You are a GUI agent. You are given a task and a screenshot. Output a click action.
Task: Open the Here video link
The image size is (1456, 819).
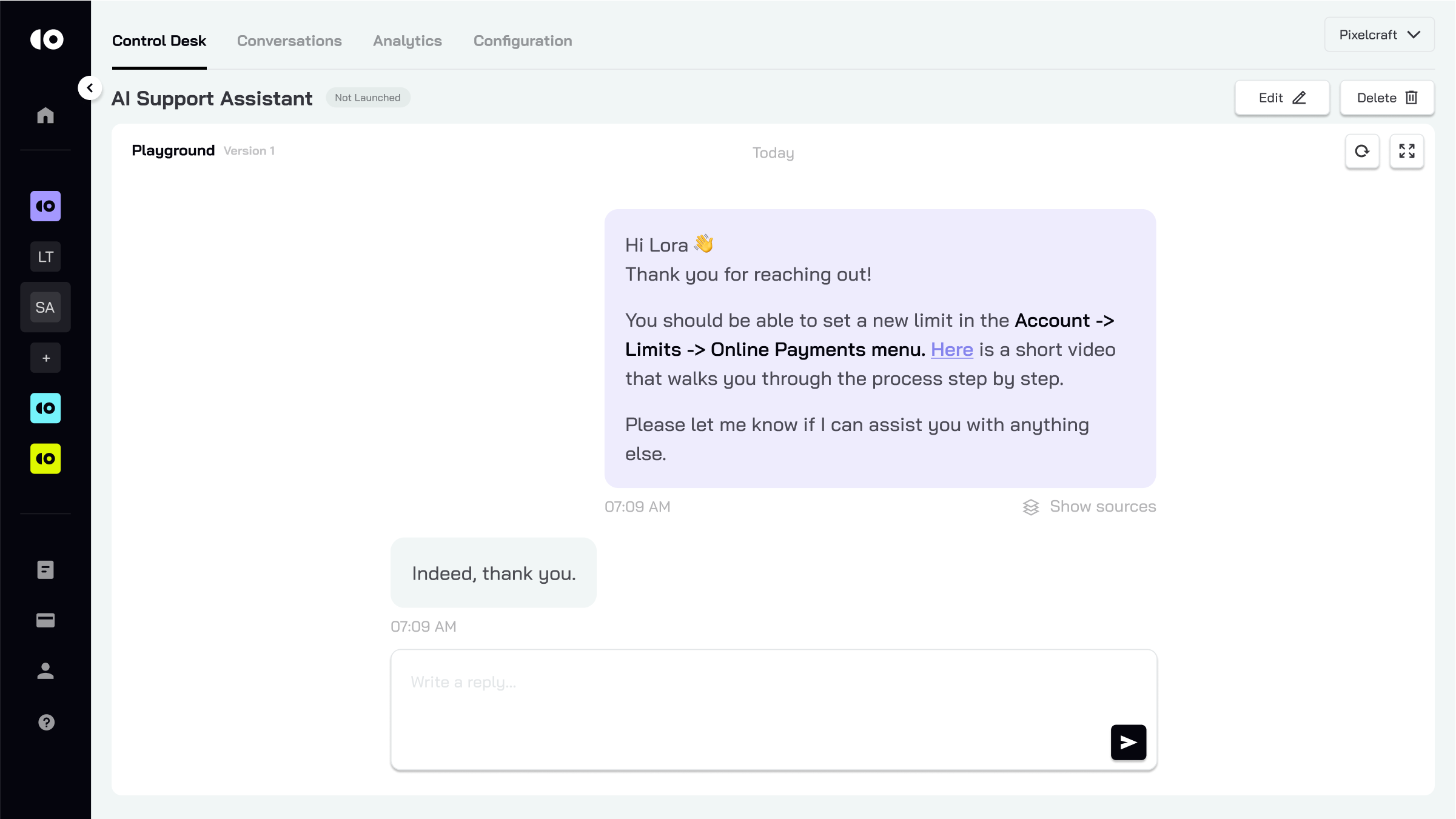tap(951, 349)
